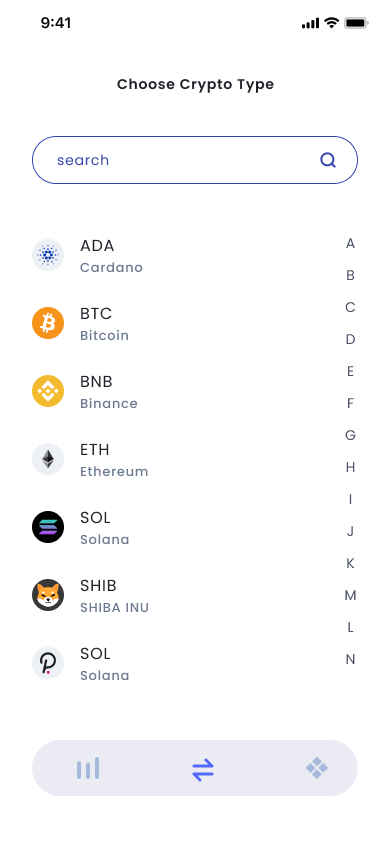The height and width of the screenshot is (844, 390).
Task: Select the Polkadot P logo icon
Action: [x=48, y=663]
